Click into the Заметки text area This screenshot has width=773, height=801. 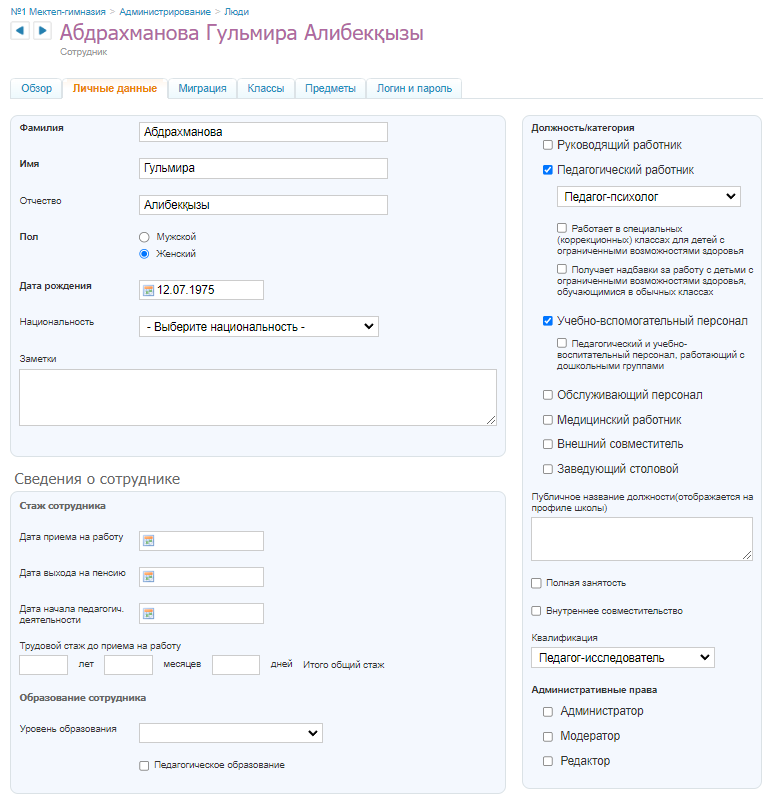(258, 397)
